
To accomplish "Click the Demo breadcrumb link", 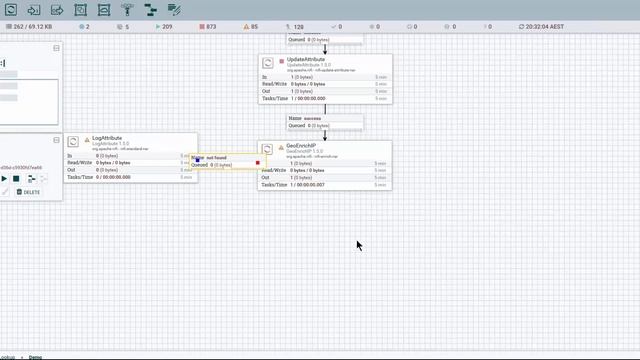I will coord(36,357).
